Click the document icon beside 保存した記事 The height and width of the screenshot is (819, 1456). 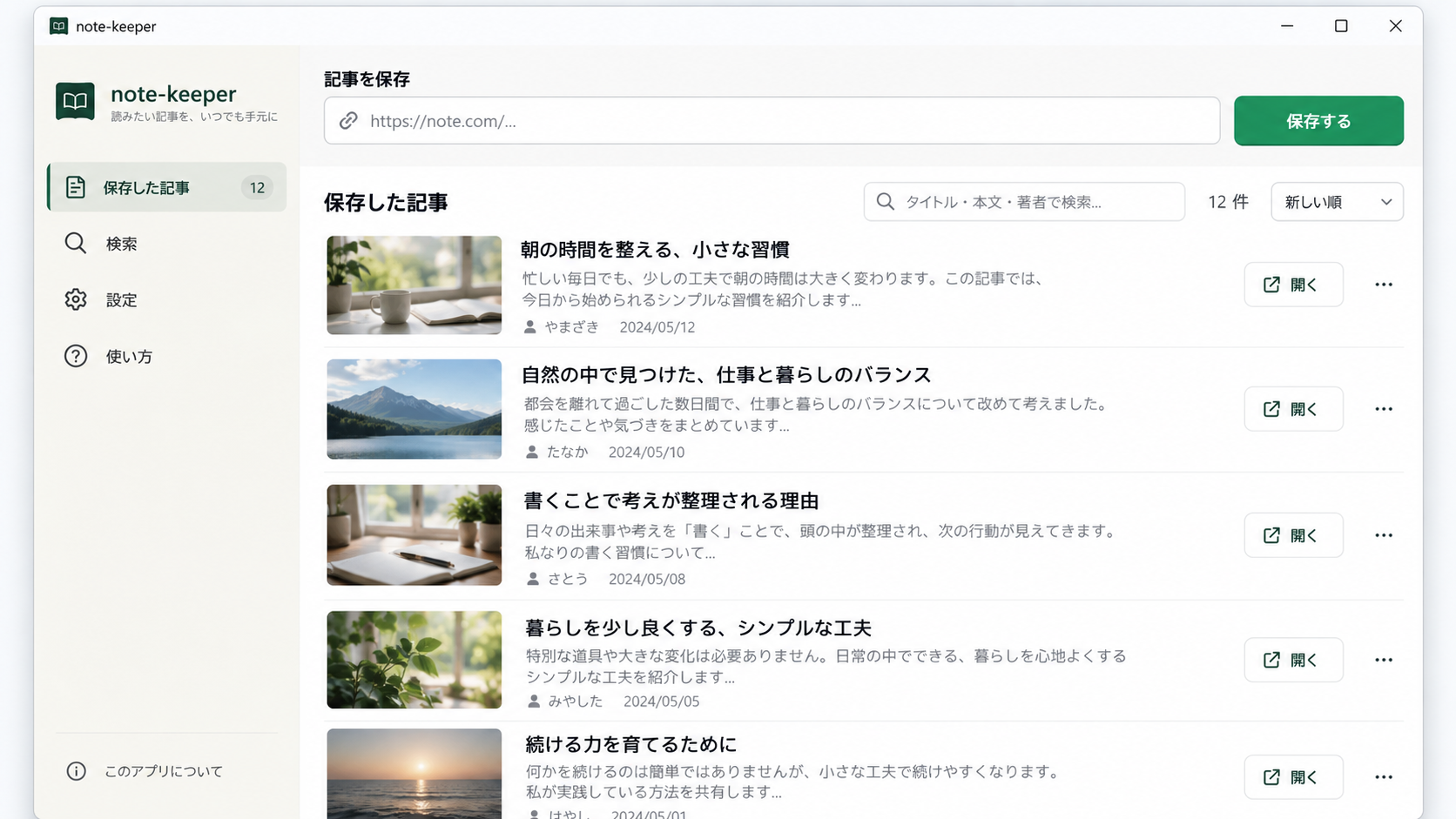click(x=76, y=187)
